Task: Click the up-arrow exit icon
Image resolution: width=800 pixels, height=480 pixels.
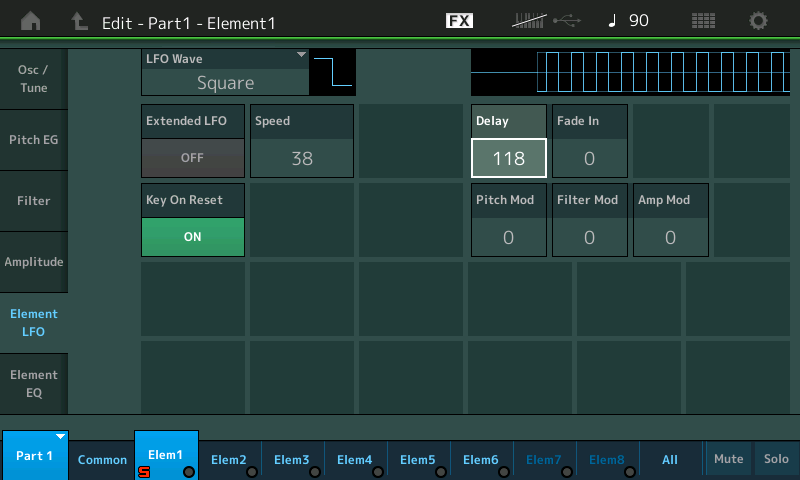Action: pyautogui.click(x=79, y=21)
